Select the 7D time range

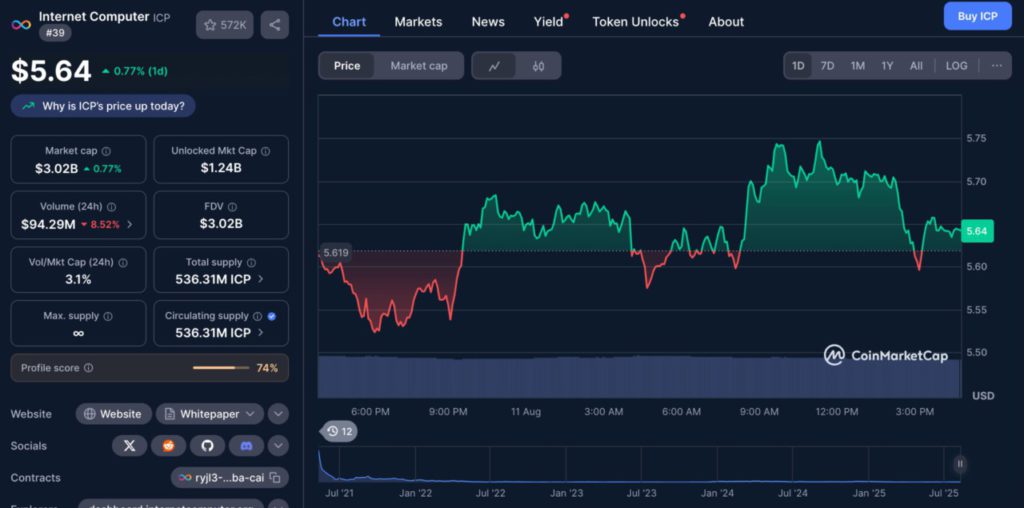827,66
